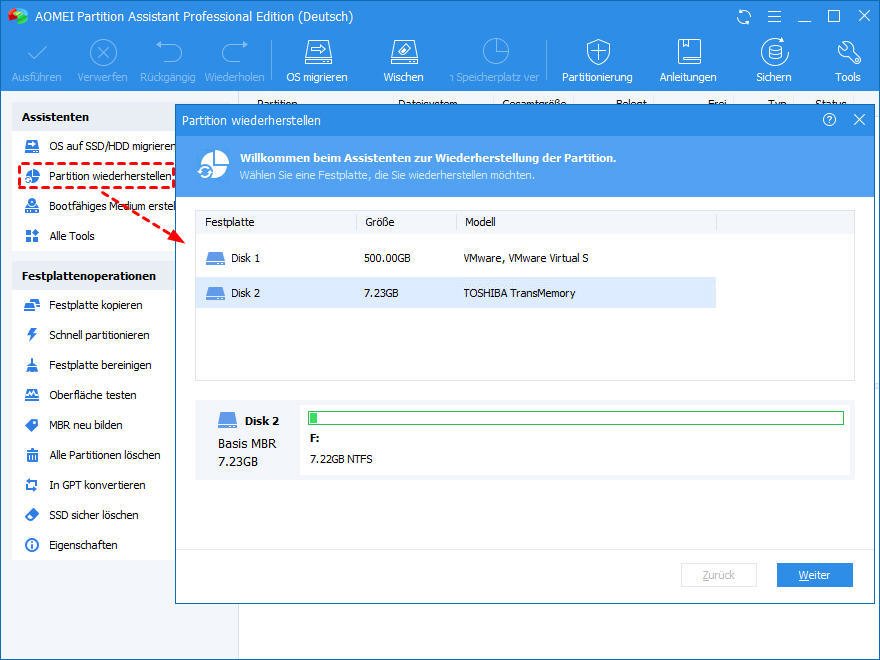This screenshot has height=660, width=880.
Task: Click the Disk 2 Basis MBR block
Action: [248, 441]
